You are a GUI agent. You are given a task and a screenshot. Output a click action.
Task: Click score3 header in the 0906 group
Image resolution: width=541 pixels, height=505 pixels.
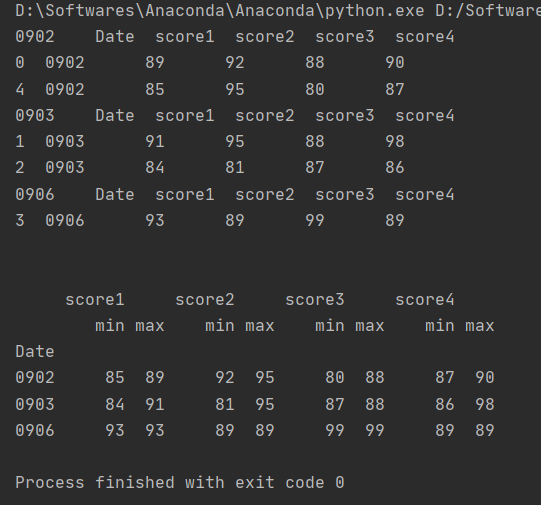pyautogui.click(x=345, y=195)
